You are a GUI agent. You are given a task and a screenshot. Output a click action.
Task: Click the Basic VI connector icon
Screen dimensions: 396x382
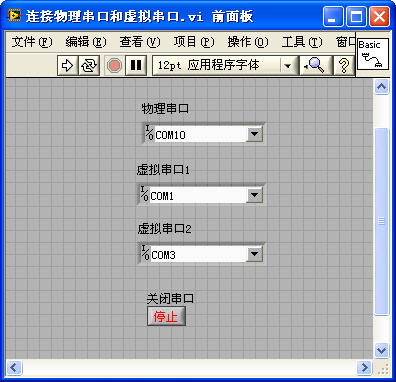tap(373, 54)
